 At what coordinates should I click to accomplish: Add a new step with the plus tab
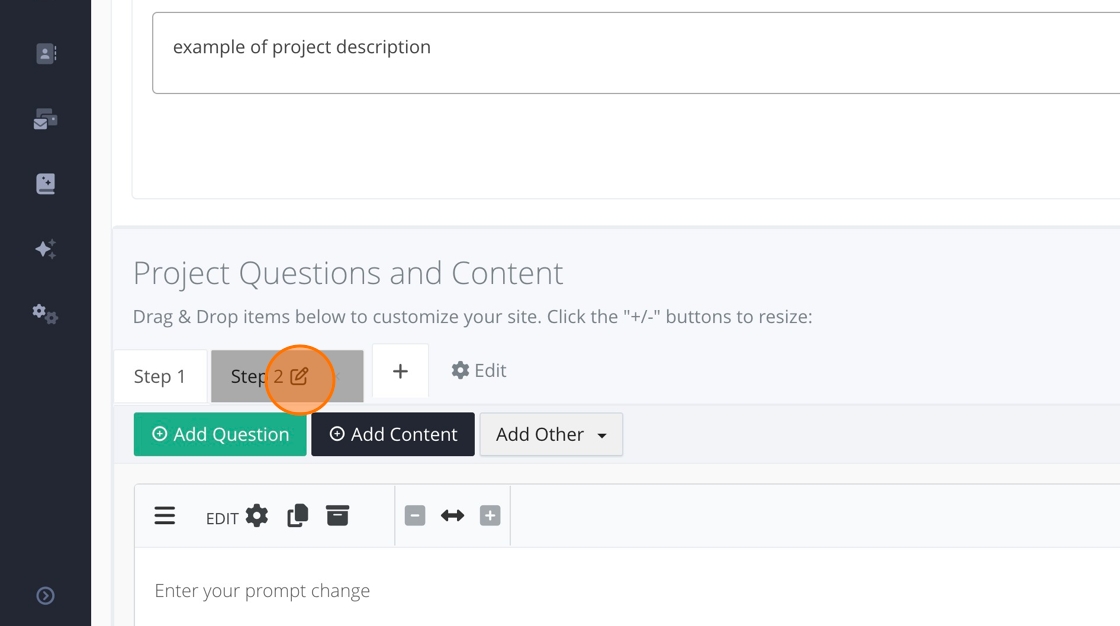(x=400, y=371)
